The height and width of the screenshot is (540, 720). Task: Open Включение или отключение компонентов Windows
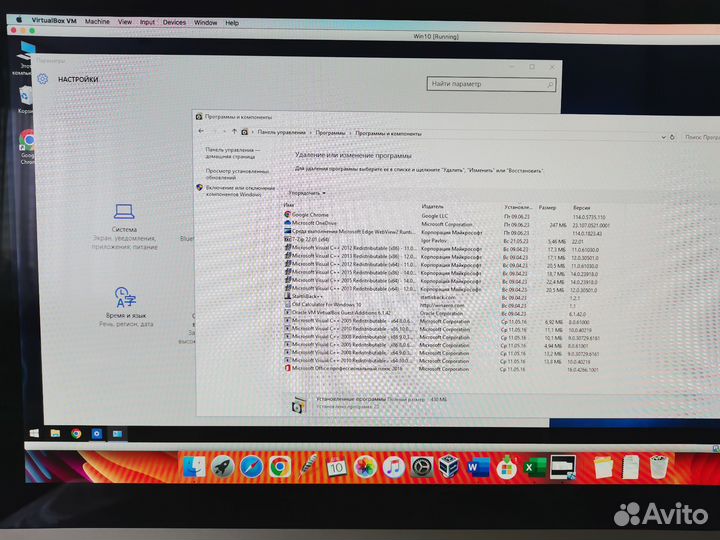pyautogui.click(x=240, y=191)
